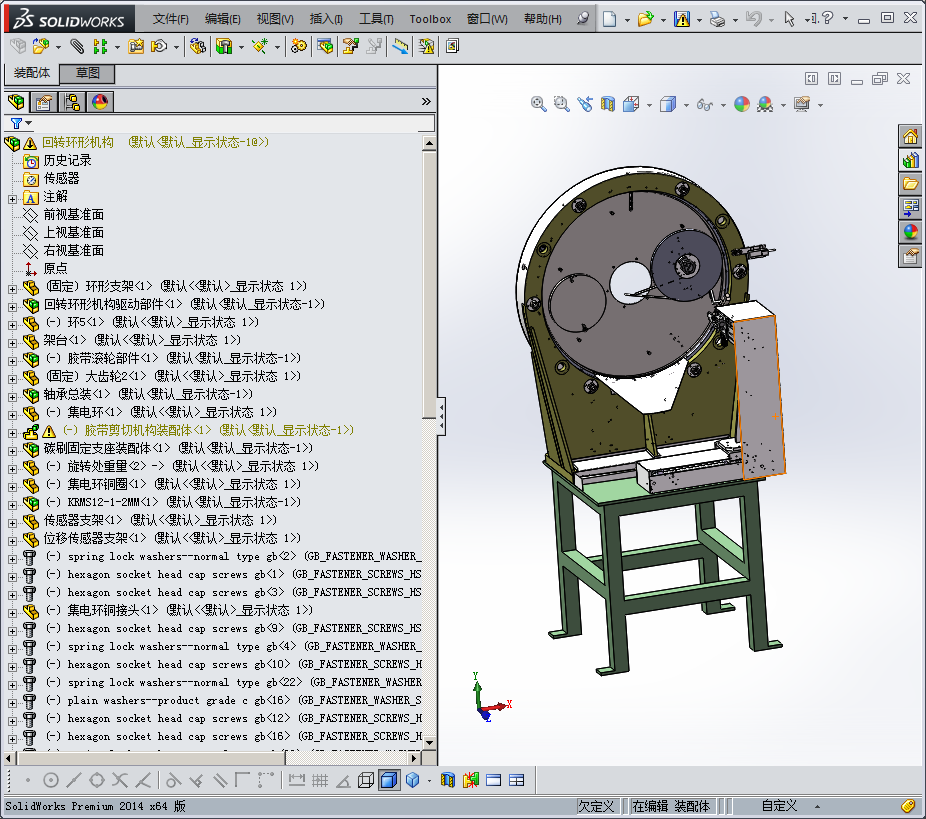Click the Edit Appearance color ball icon
This screenshot has height=819, width=926.
tap(742, 105)
